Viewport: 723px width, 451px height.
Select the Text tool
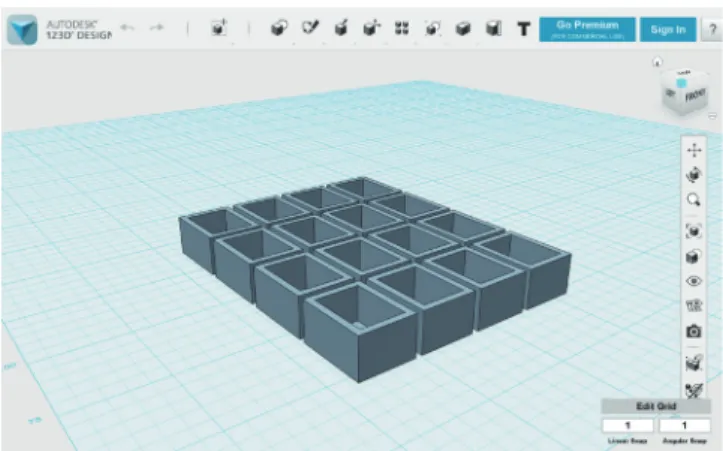coord(523,29)
